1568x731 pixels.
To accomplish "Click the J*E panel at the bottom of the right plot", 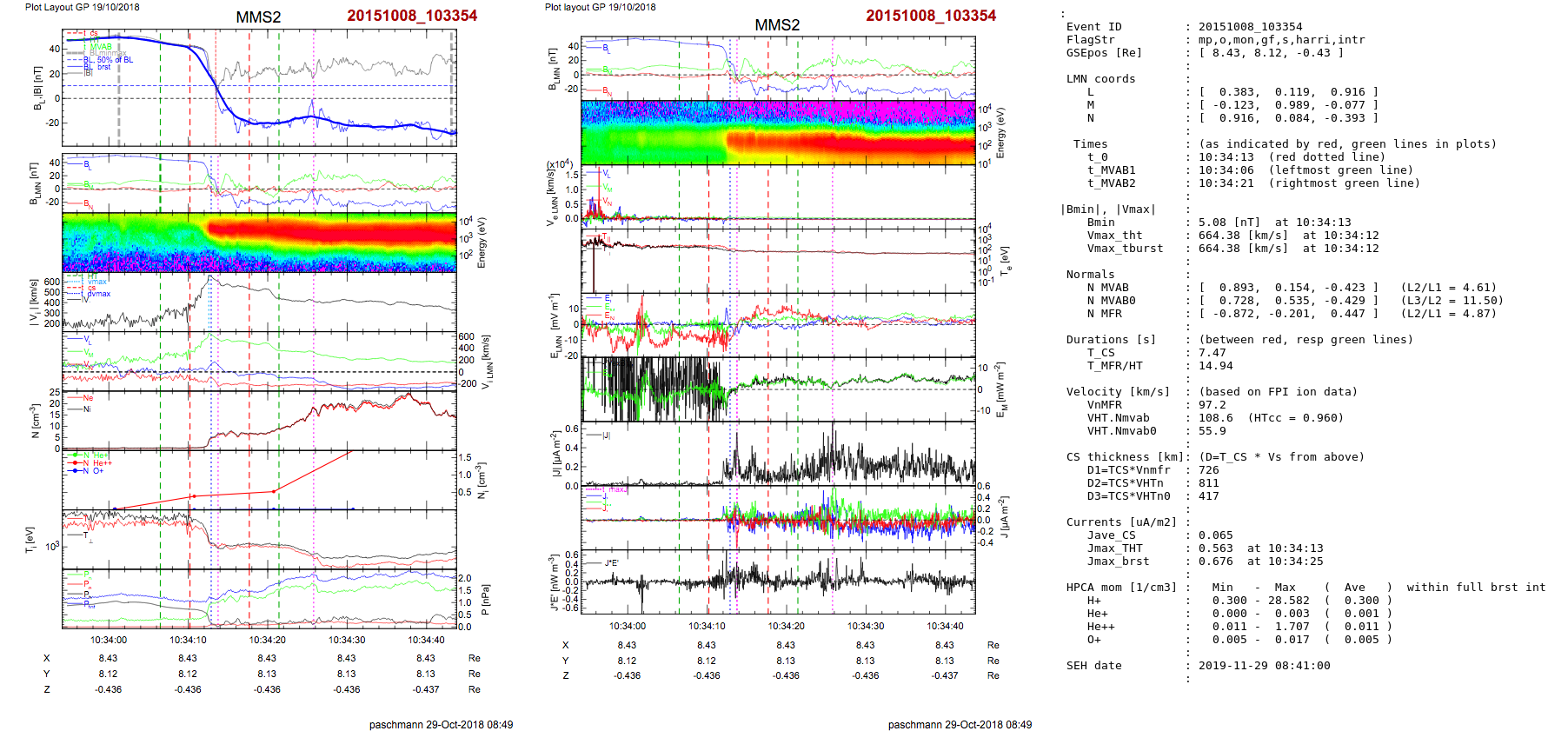I will click(778, 581).
